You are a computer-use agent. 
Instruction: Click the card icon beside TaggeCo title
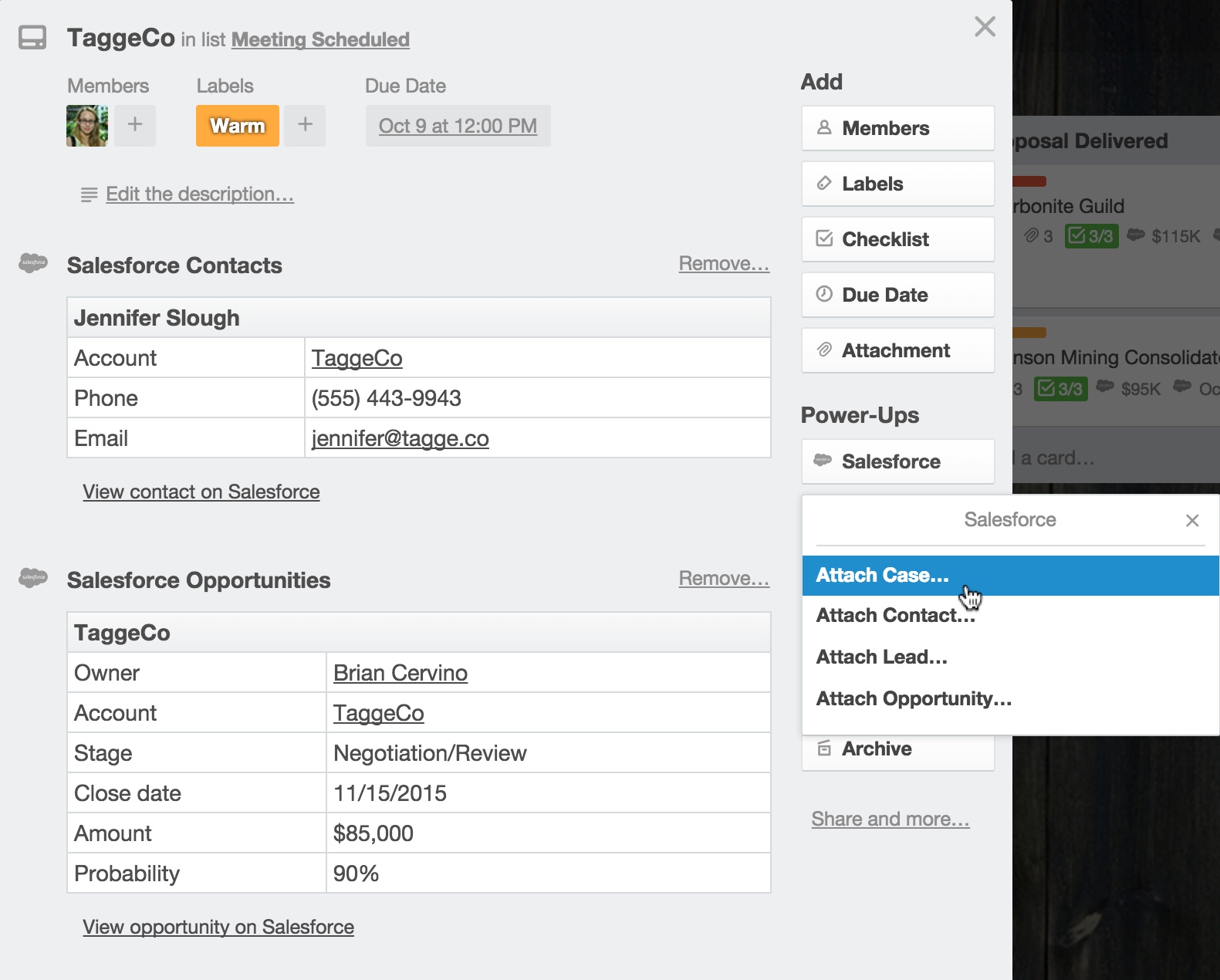(x=32, y=37)
